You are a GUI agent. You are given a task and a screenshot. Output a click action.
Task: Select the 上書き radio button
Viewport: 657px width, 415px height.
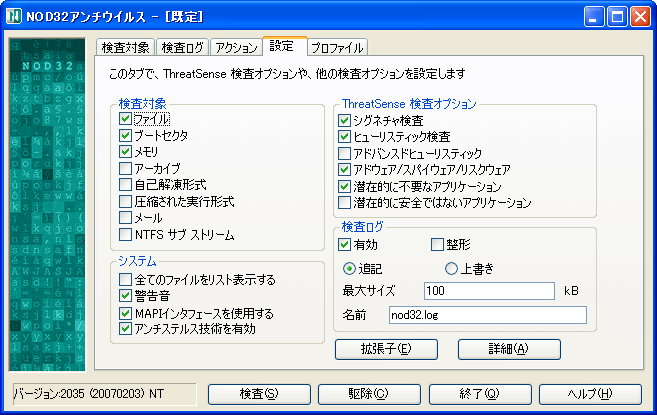click(x=451, y=268)
